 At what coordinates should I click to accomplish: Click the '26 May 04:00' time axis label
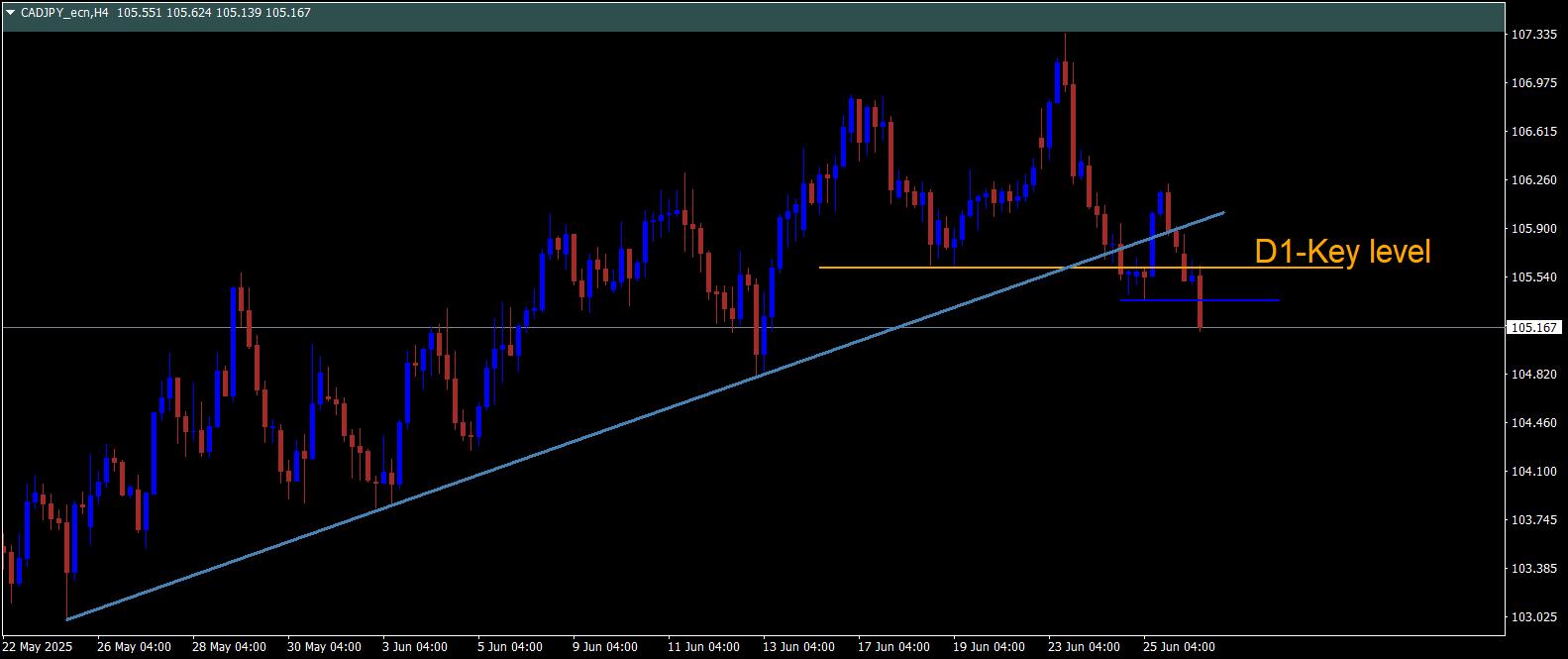pyautogui.click(x=135, y=647)
